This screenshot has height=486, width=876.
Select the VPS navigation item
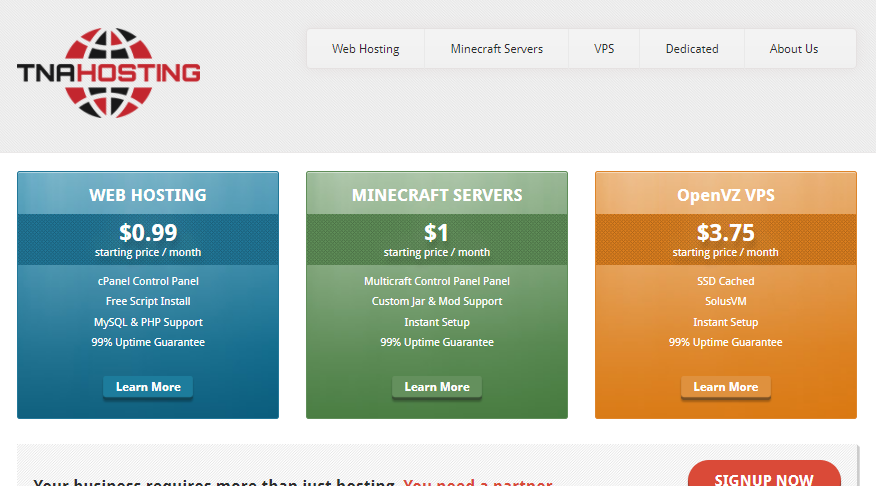coord(604,49)
